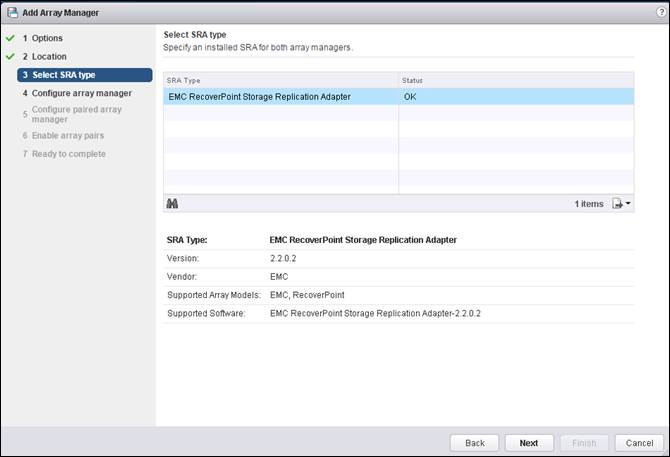Click the 'Supported Array Models:' label
The height and width of the screenshot is (457, 670).
[x=214, y=295]
